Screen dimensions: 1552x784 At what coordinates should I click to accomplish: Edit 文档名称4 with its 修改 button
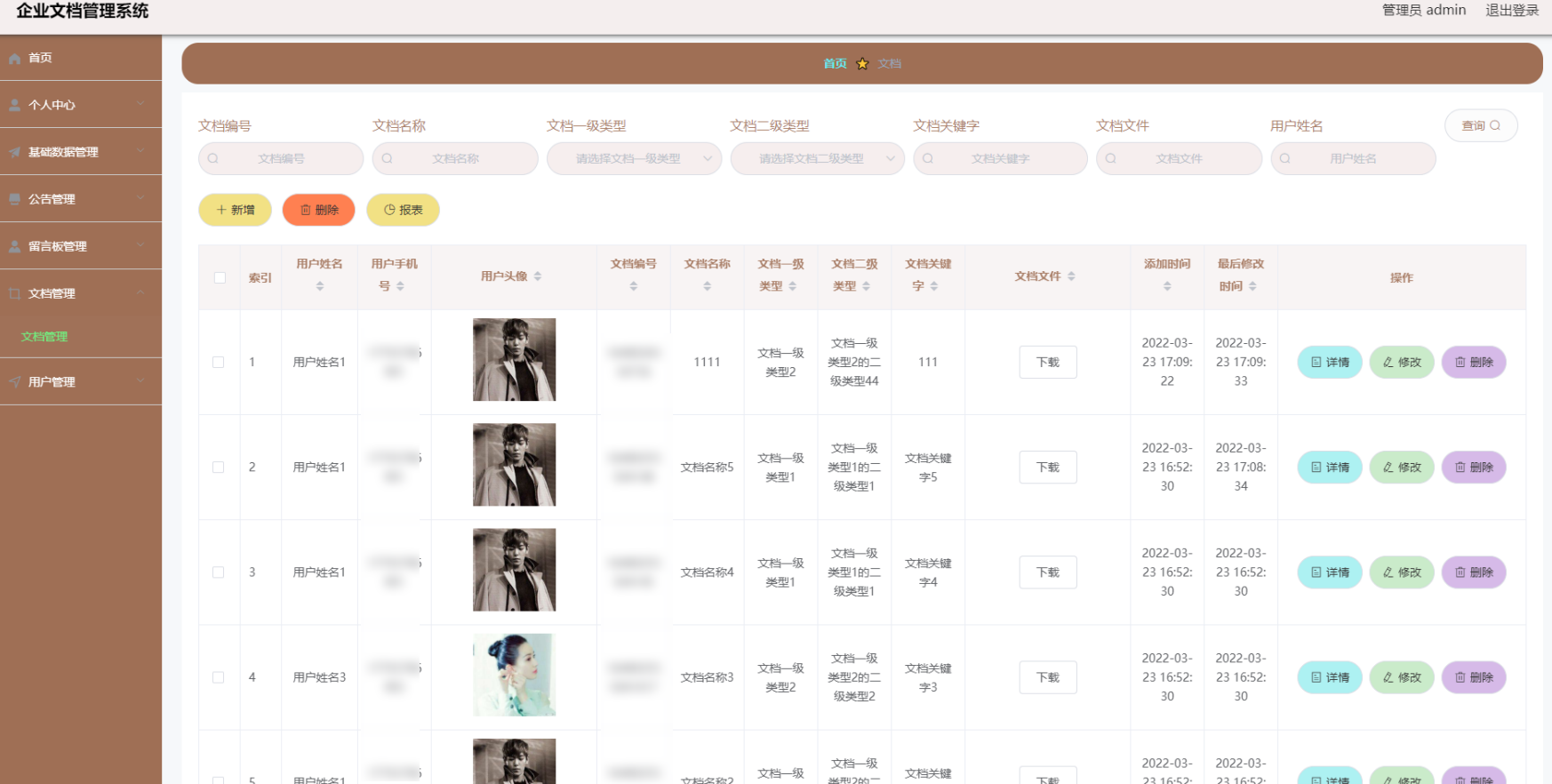click(x=1402, y=572)
